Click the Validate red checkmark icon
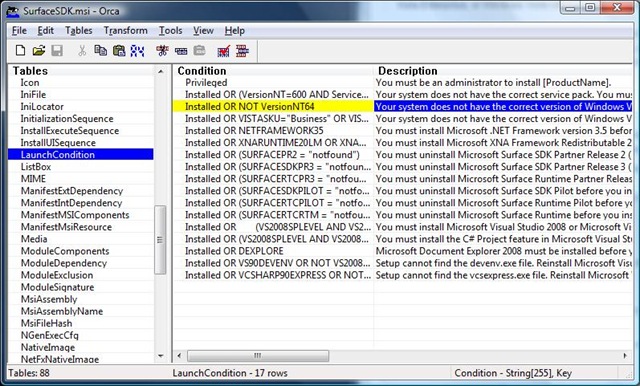 [224, 51]
